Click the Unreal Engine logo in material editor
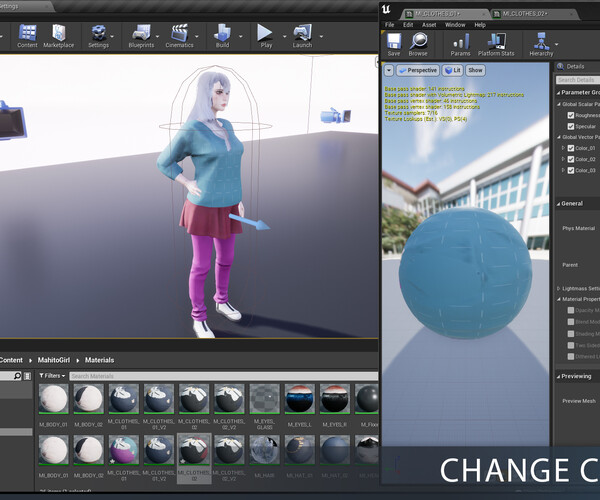 [386, 10]
